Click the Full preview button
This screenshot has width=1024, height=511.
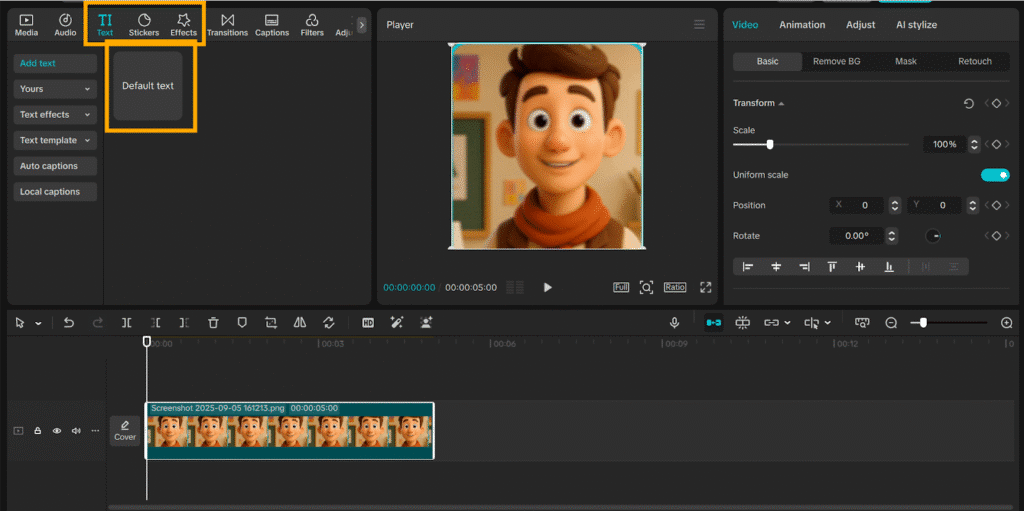point(620,287)
